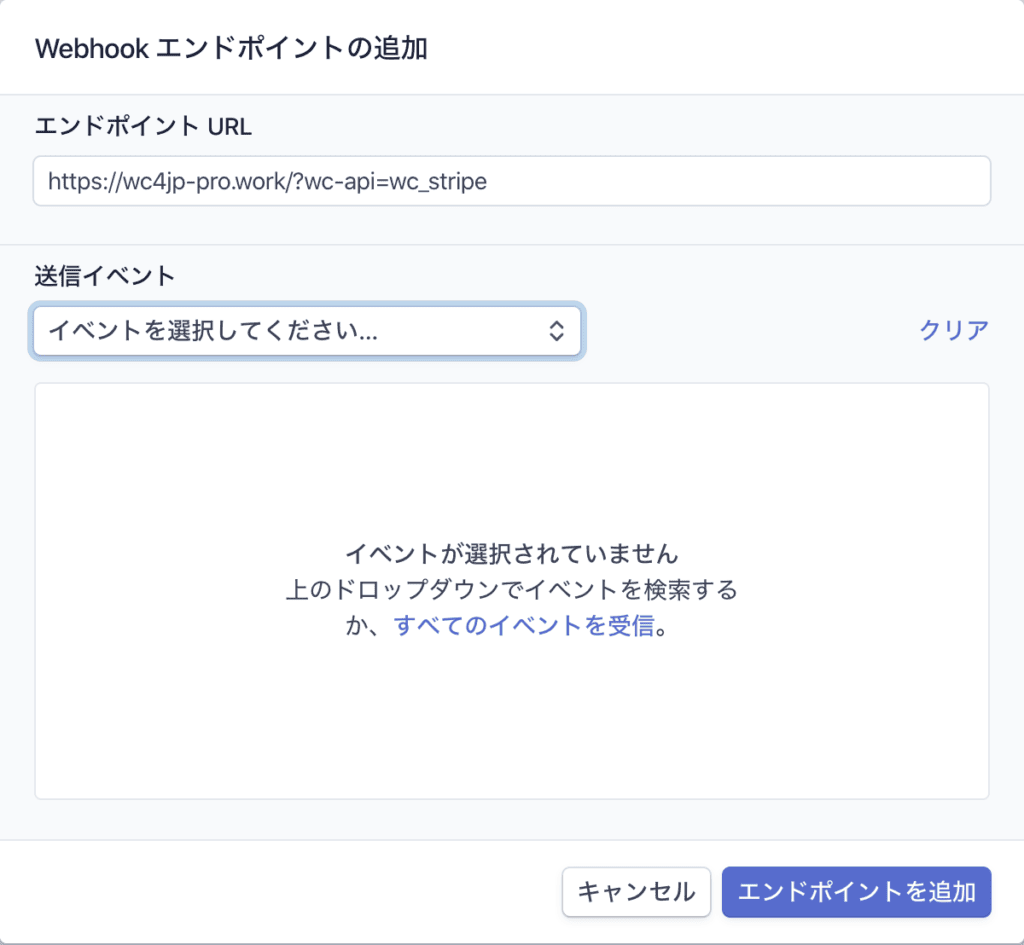This screenshot has height=945, width=1024.
Task: Click the エンドポイント URL label
Action: pos(143,126)
